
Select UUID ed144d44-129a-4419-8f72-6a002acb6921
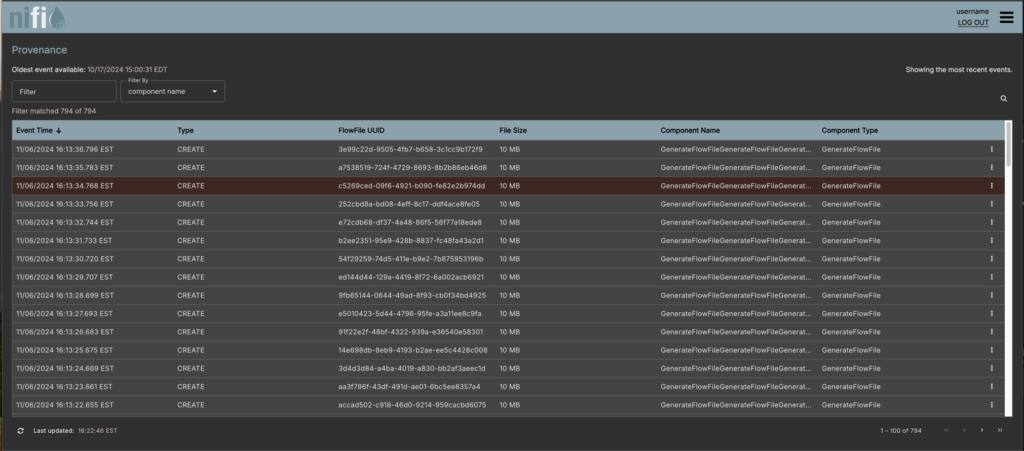point(411,277)
